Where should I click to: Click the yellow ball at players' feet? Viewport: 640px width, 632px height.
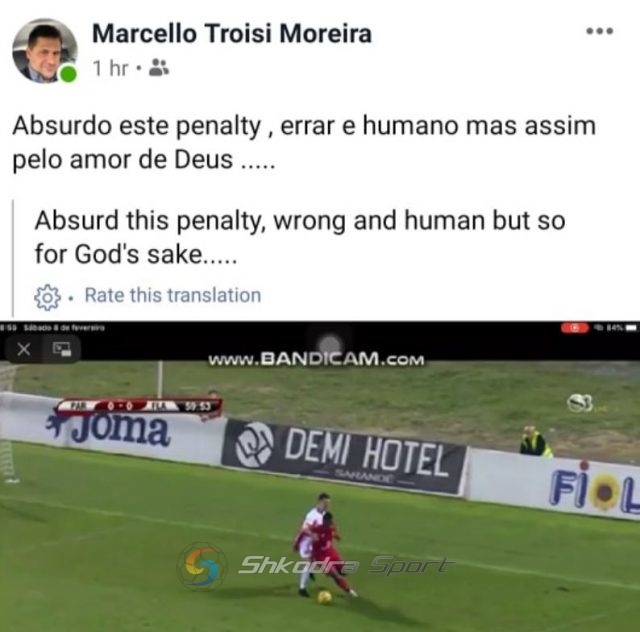pos(324,597)
